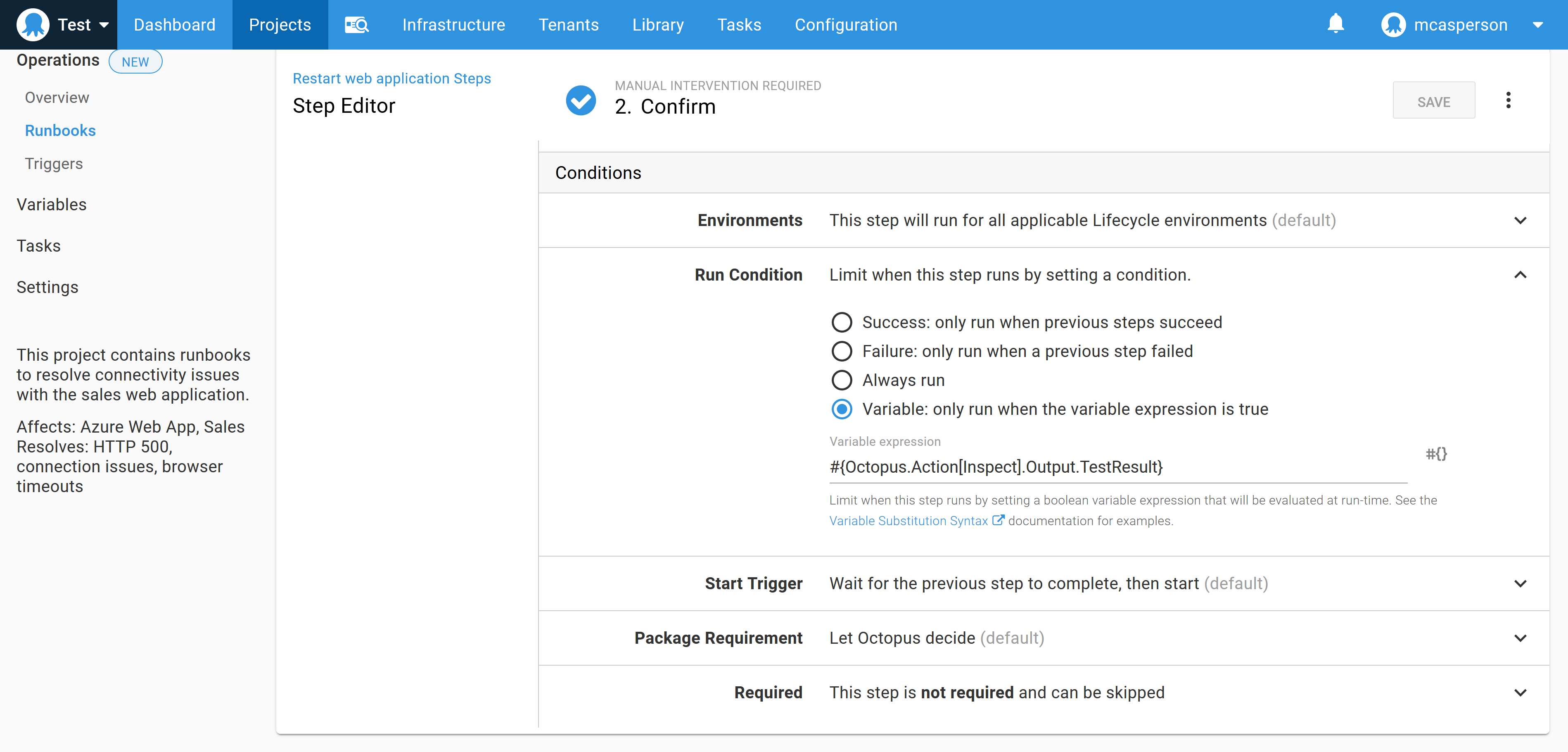Switch to the Infrastructure tab
1568x752 pixels.
[453, 24]
